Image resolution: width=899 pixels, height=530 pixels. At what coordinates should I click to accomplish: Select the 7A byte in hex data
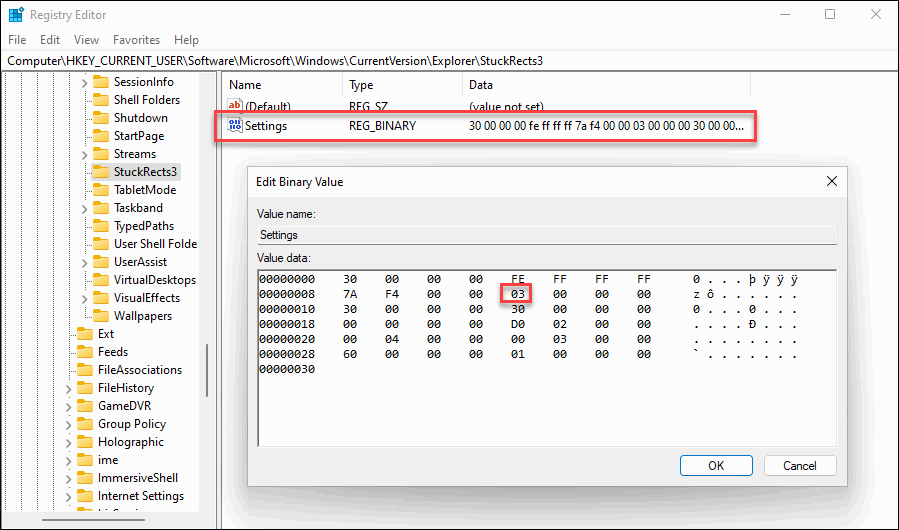pyautogui.click(x=350, y=294)
